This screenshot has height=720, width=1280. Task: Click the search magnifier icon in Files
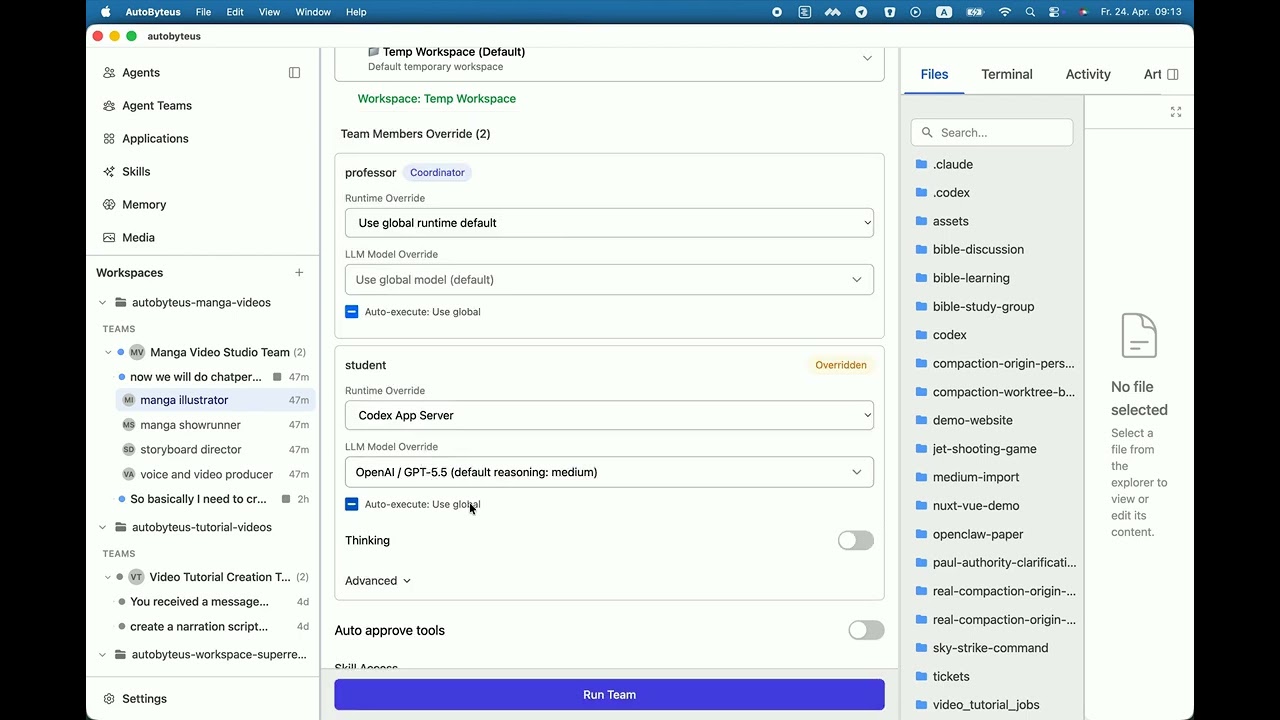[x=927, y=132]
